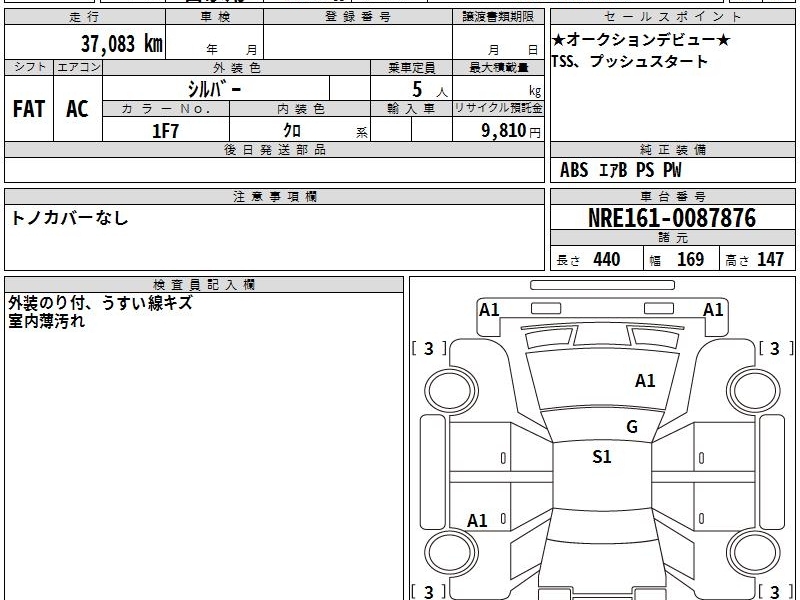The width and height of the screenshot is (800, 600).
Task: Select the 注意事項欄 header
Action: (x=274, y=196)
